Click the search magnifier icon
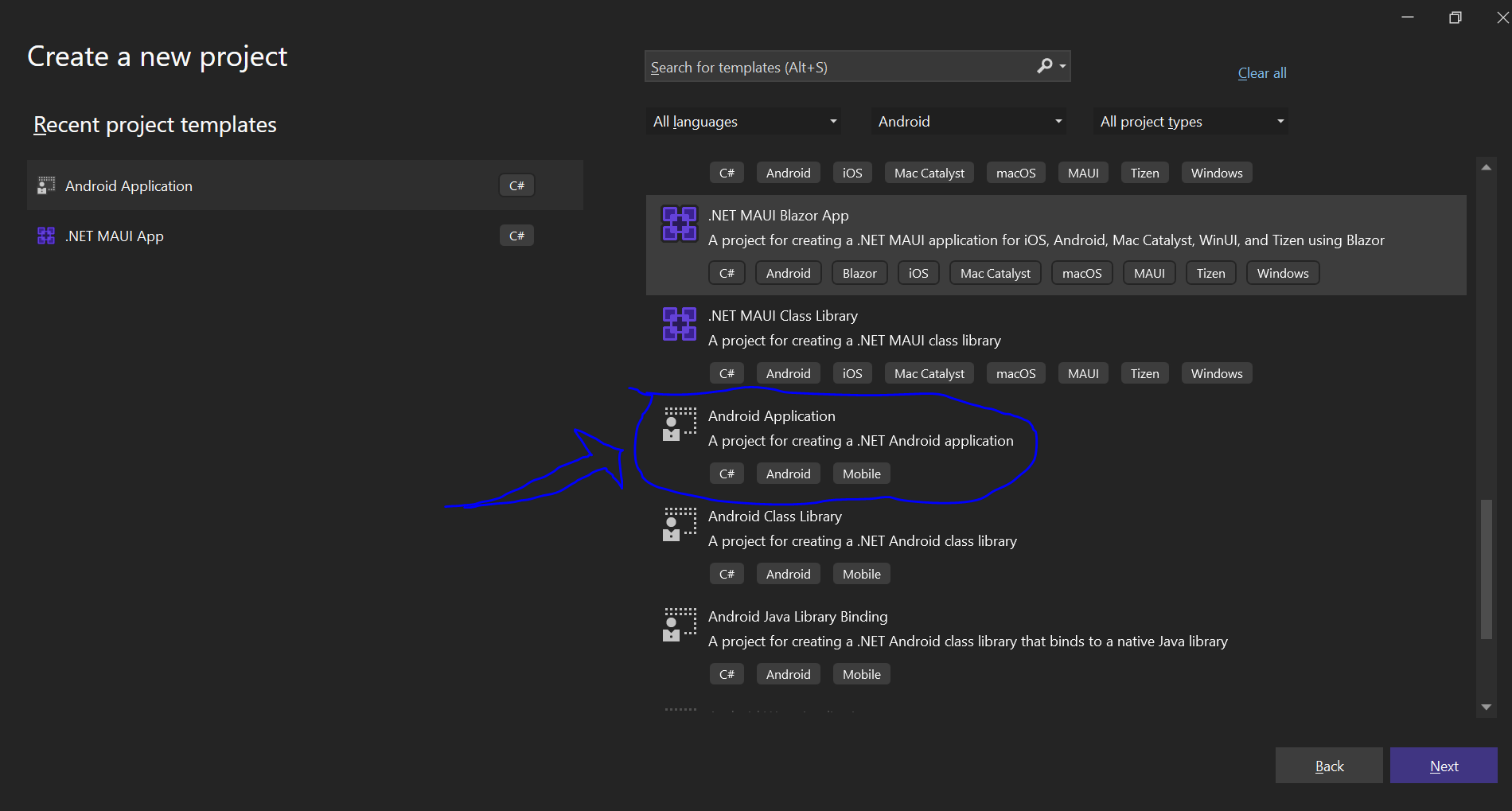Viewport: 1512px width, 811px height. tap(1044, 66)
